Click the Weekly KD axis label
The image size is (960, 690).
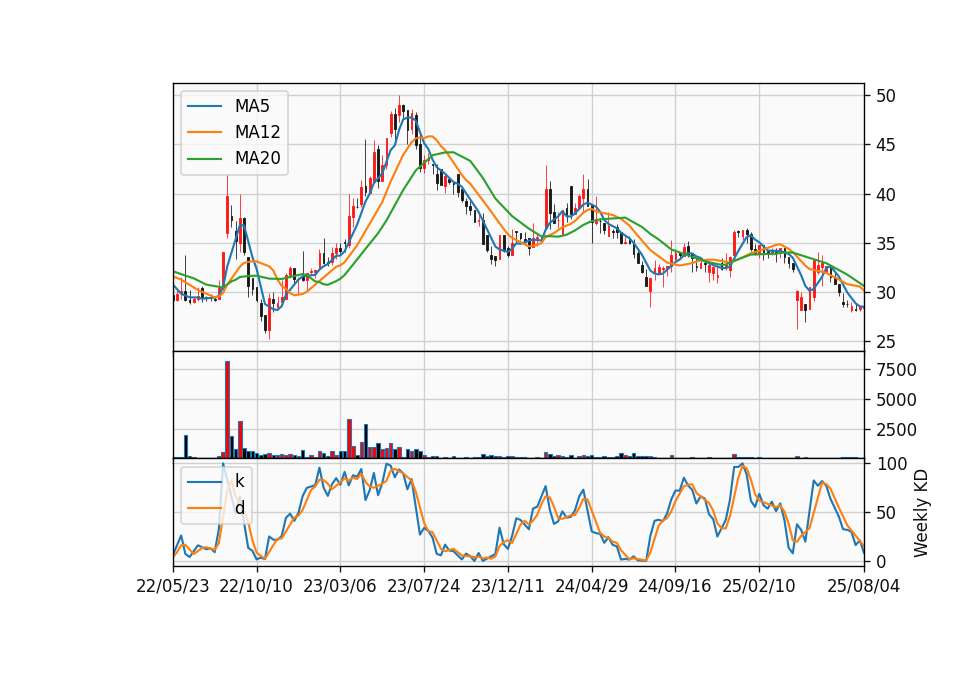920,513
